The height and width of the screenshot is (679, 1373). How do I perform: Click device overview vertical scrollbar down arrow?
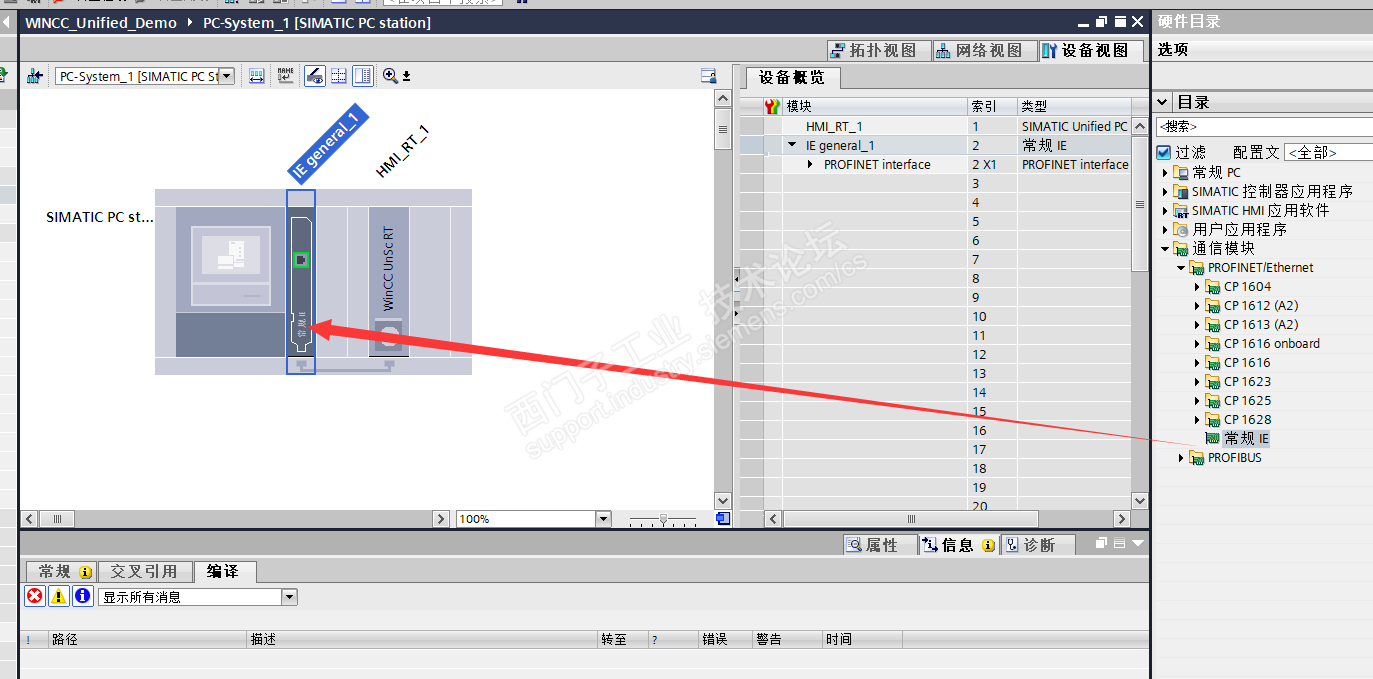[x=1140, y=500]
